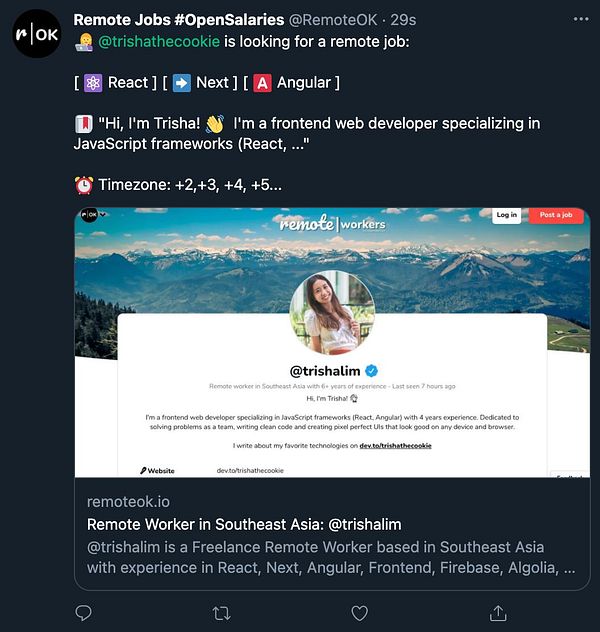This screenshot has width=600, height=632.
Task: Open the reply comment icon
Action: (83, 613)
